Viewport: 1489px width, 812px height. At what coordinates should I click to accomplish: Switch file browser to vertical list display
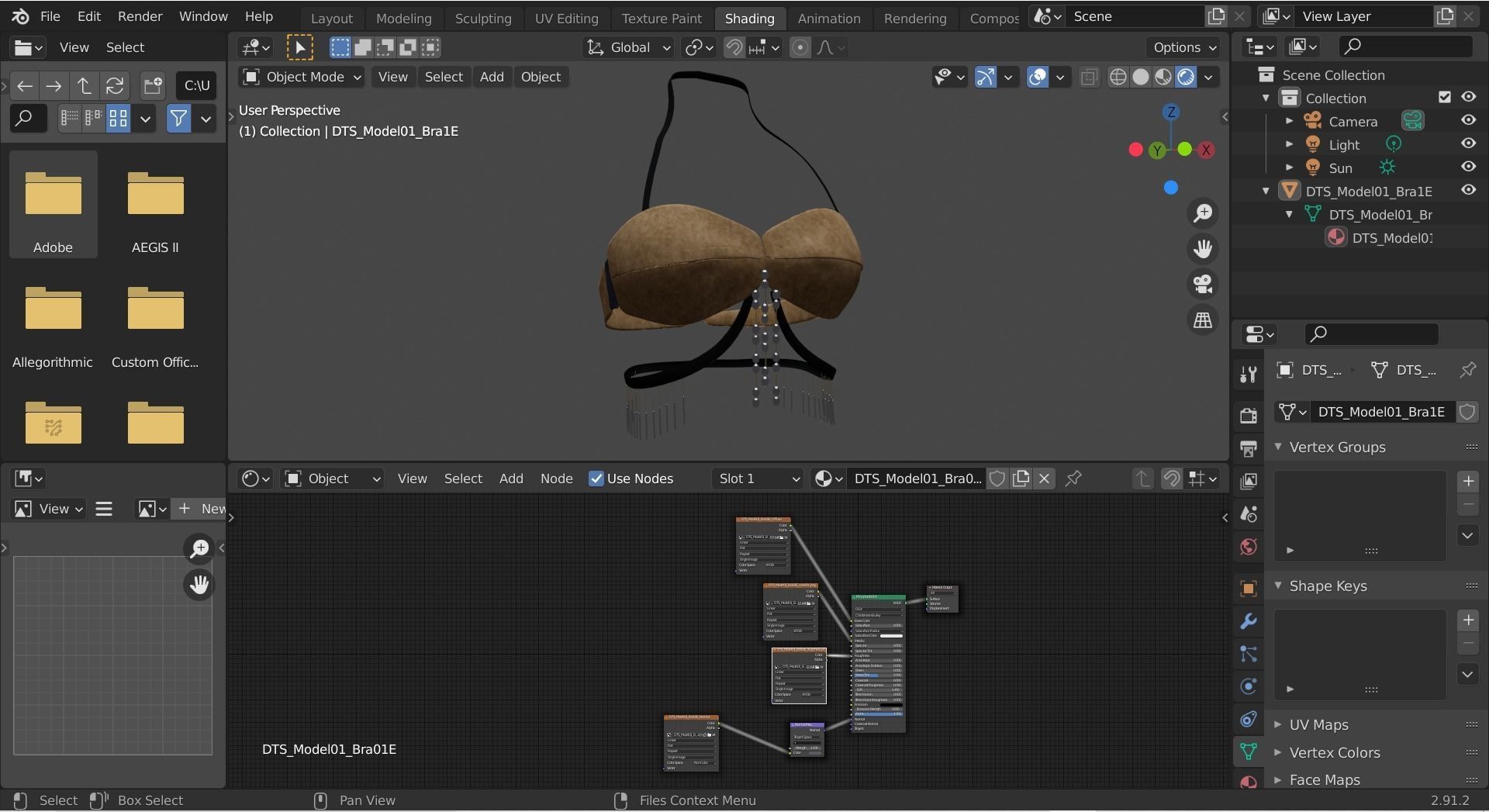pyautogui.click(x=70, y=119)
